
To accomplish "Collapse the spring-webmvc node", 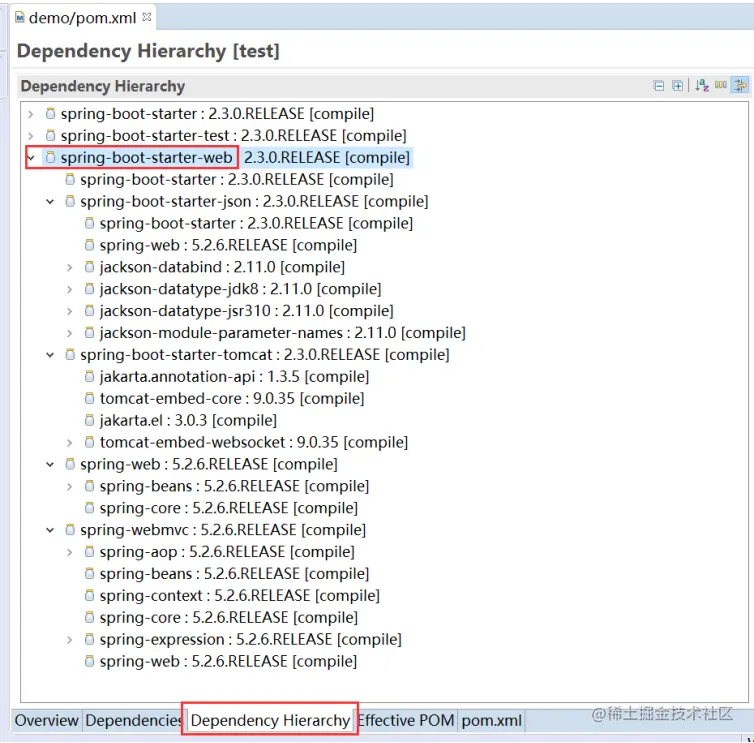I will click(50, 530).
